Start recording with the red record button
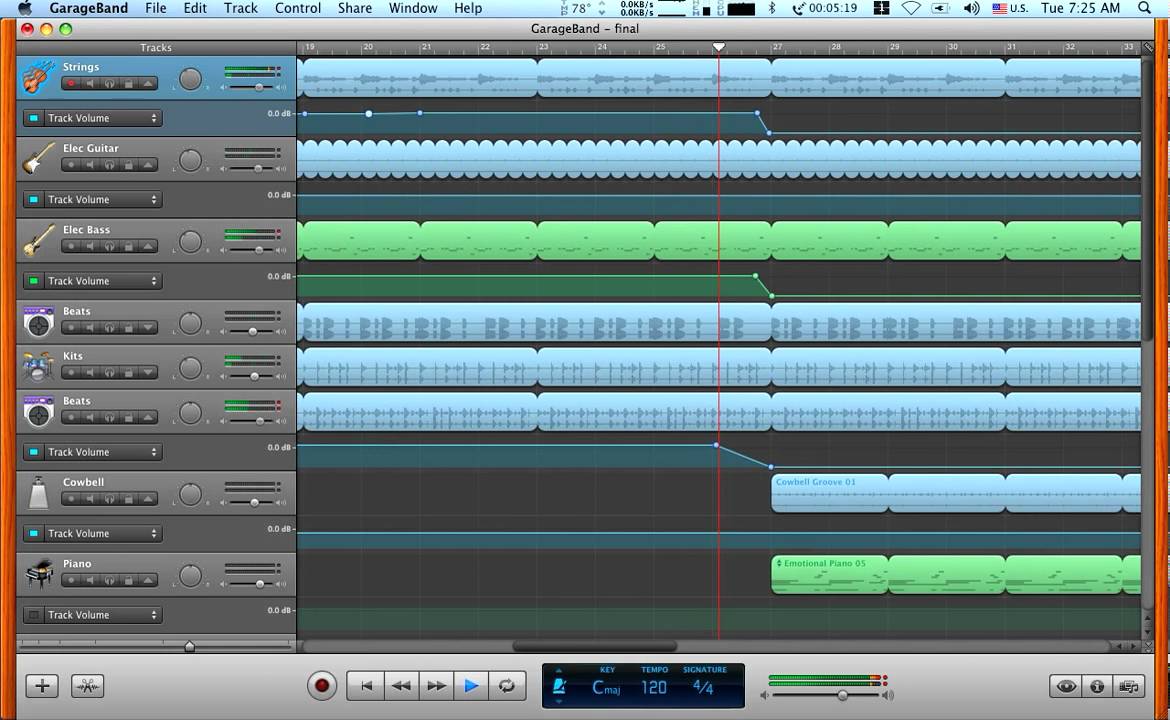This screenshot has width=1170, height=720. click(322, 686)
